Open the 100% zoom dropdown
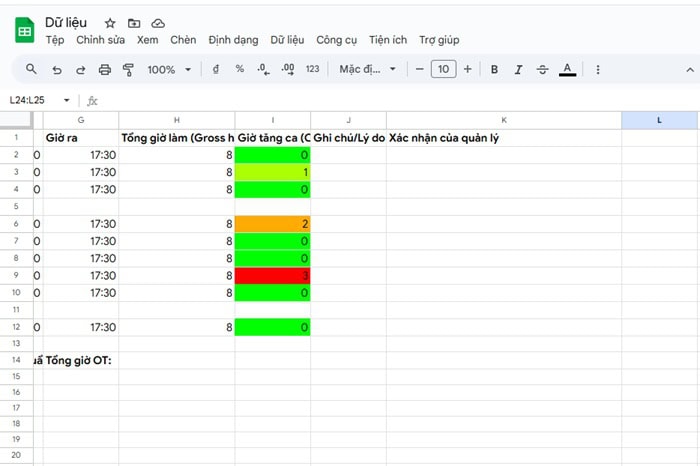This screenshot has width=700, height=466. pyautogui.click(x=168, y=70)
